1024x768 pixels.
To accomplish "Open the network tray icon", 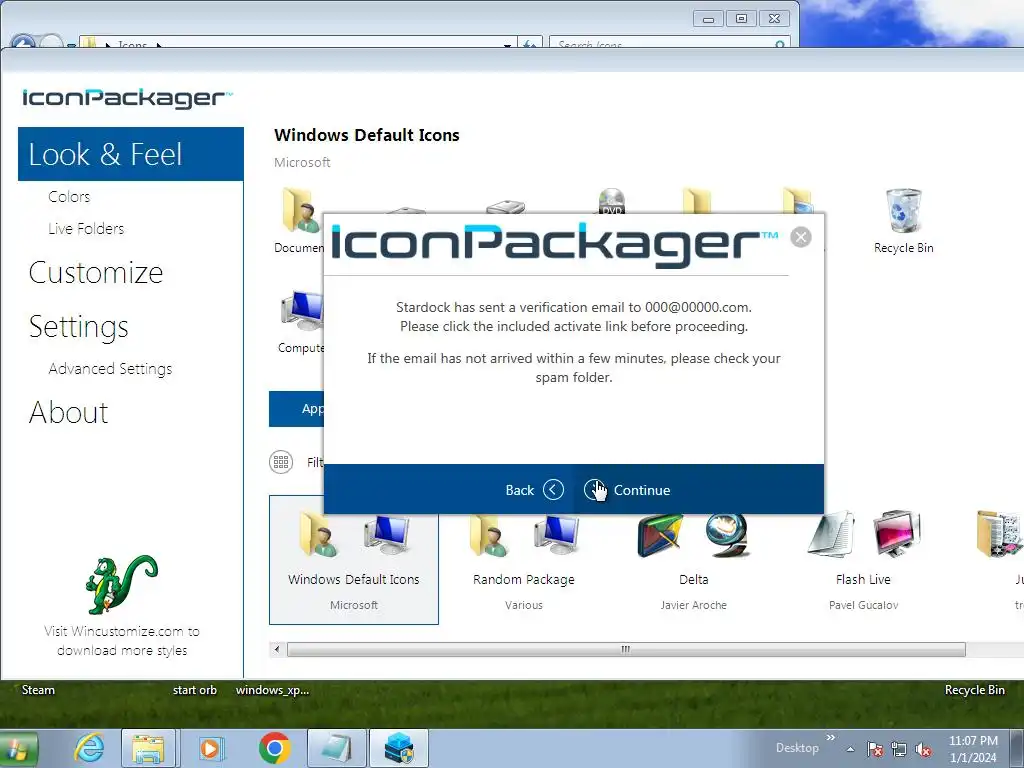I will click(x=899, y=749).
